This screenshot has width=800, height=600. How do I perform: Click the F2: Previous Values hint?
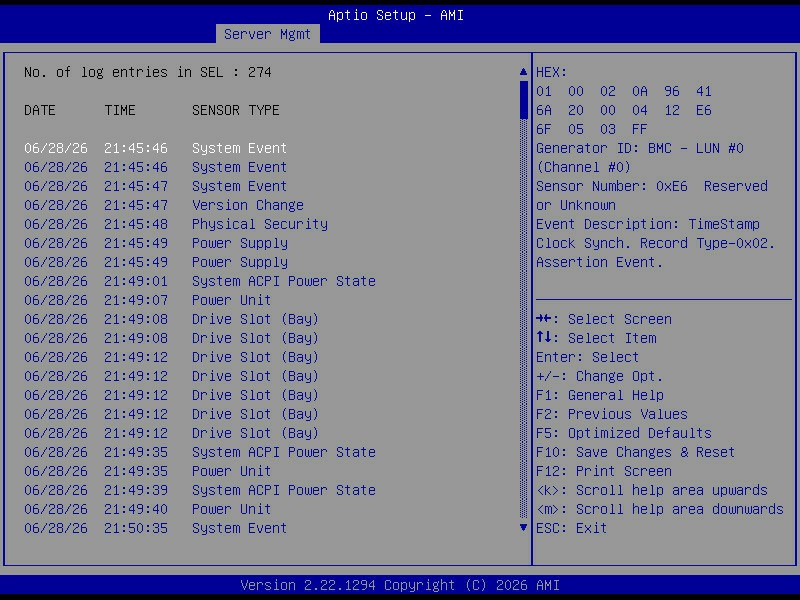(612, 414)
